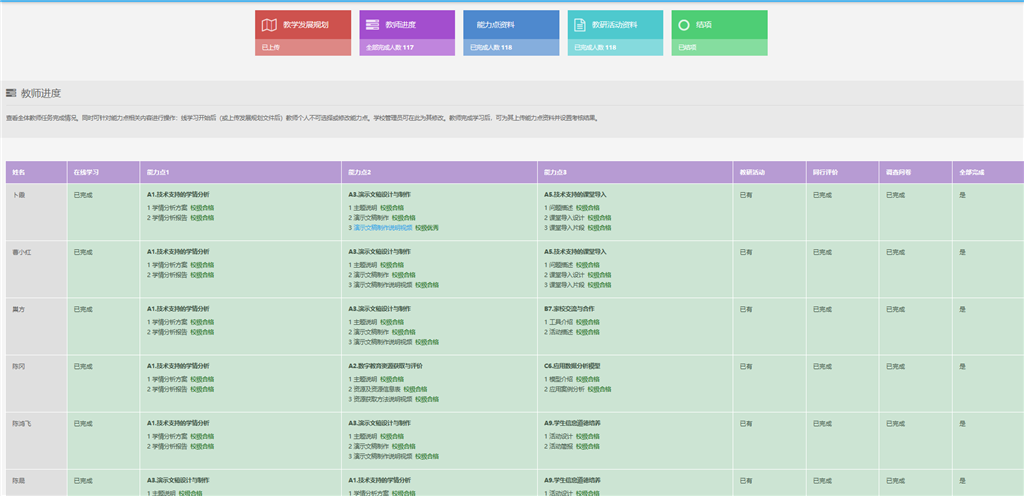Click A9.学生信息道德培养 in 陈鸿飞's row
Screen dimensions: 1024x496
click(572, 424)
